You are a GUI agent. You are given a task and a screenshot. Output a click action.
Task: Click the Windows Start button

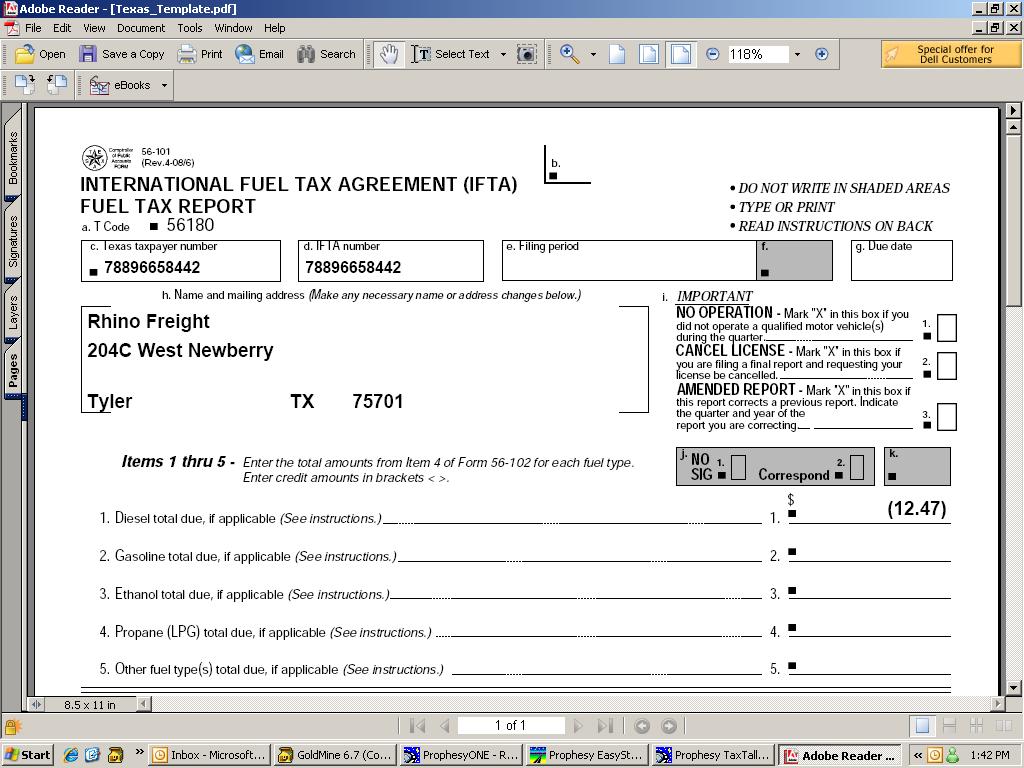pos(28,755)
